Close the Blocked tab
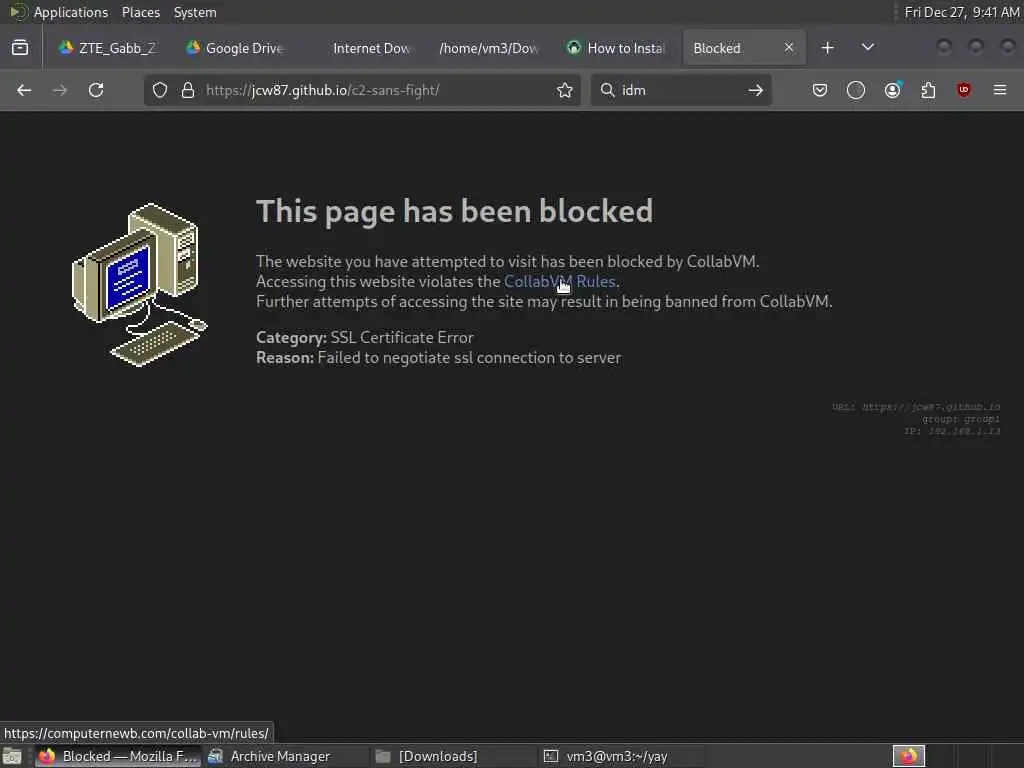 [x=789, y=48]
